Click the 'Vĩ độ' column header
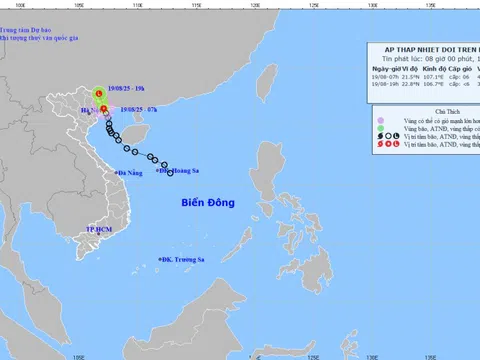 click(410, 69)
